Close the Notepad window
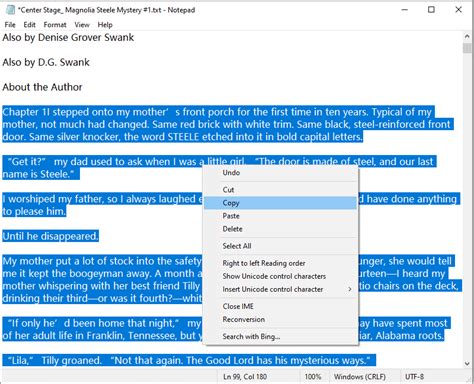 click(459, 10)
